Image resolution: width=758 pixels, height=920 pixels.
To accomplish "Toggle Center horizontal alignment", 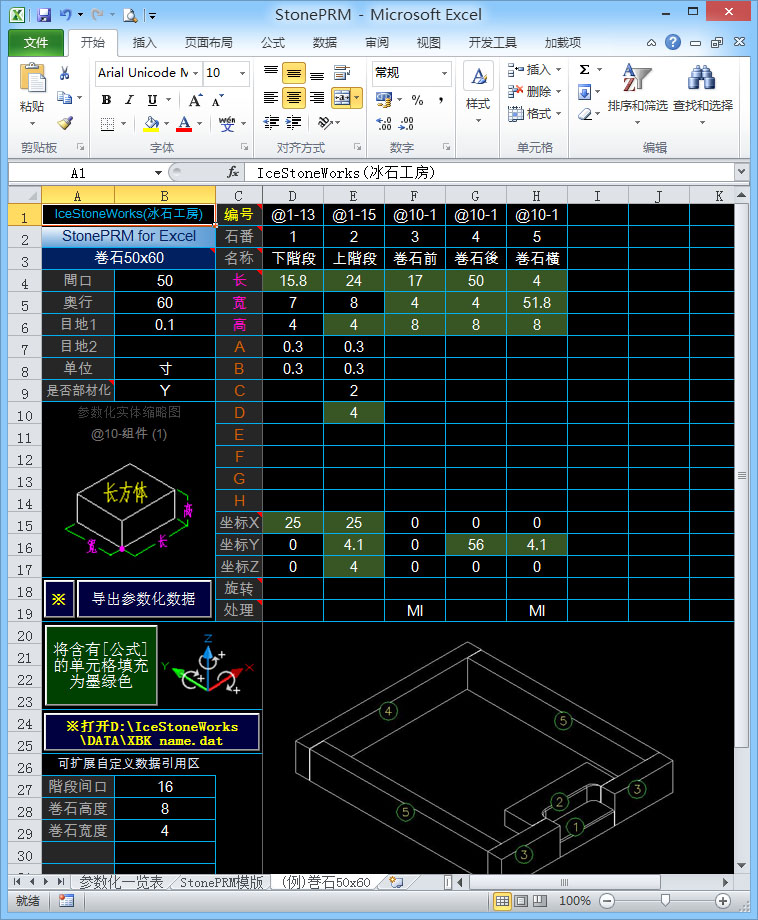I will point(293,97).
